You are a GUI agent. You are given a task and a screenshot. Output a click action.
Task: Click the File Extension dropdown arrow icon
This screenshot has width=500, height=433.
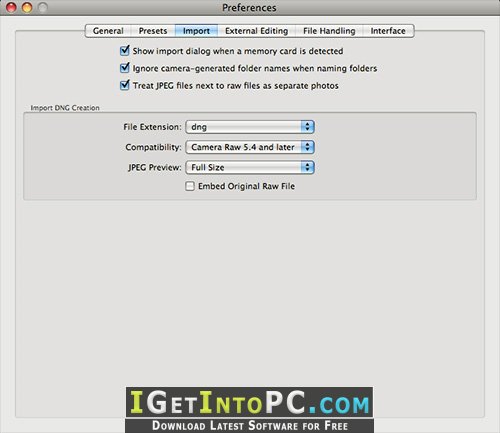307,127
